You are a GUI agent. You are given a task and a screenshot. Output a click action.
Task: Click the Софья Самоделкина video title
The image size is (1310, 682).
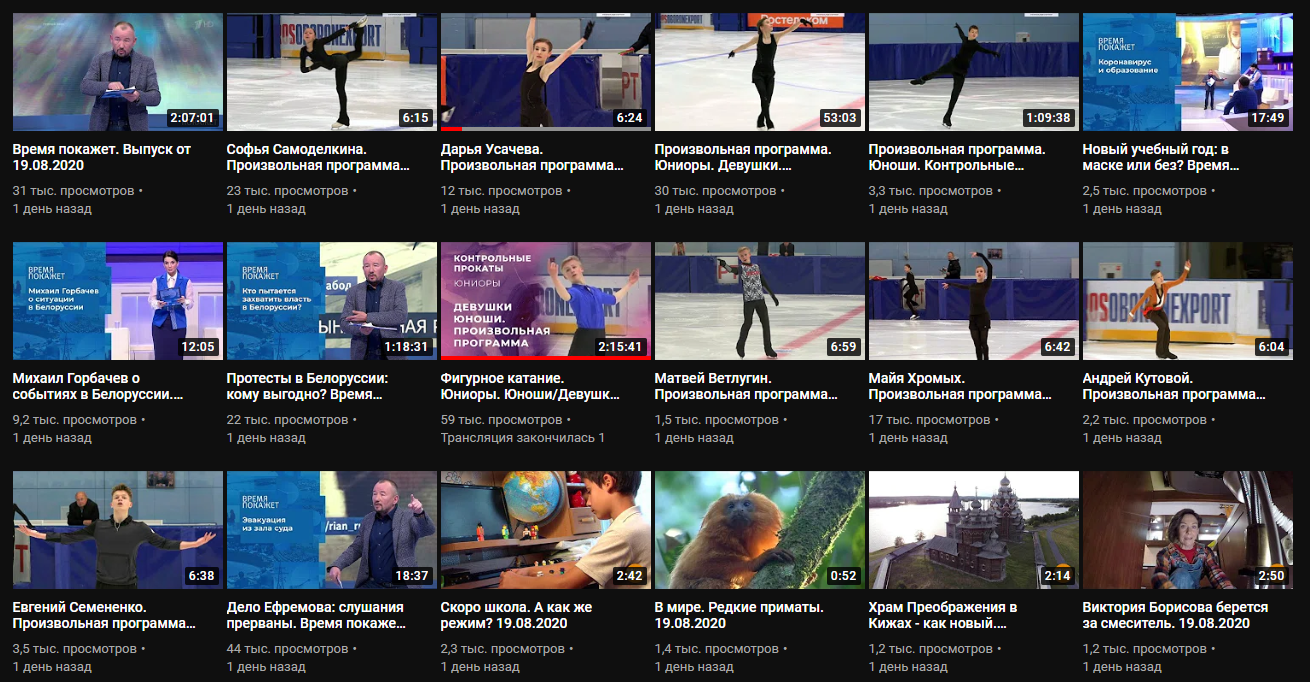point(318,157)
